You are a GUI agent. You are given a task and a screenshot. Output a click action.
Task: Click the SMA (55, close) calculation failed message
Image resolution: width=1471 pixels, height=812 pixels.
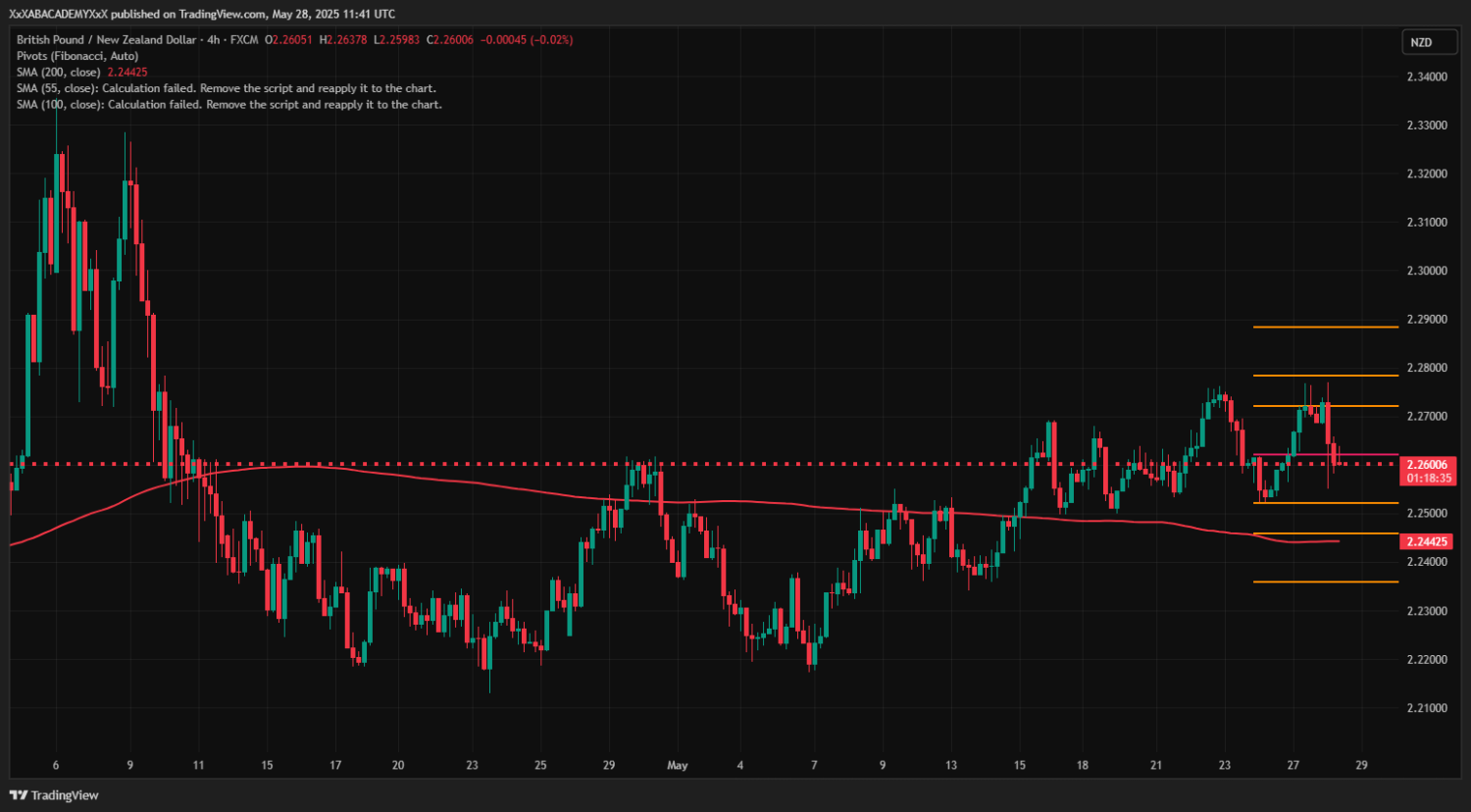(227, 88)
